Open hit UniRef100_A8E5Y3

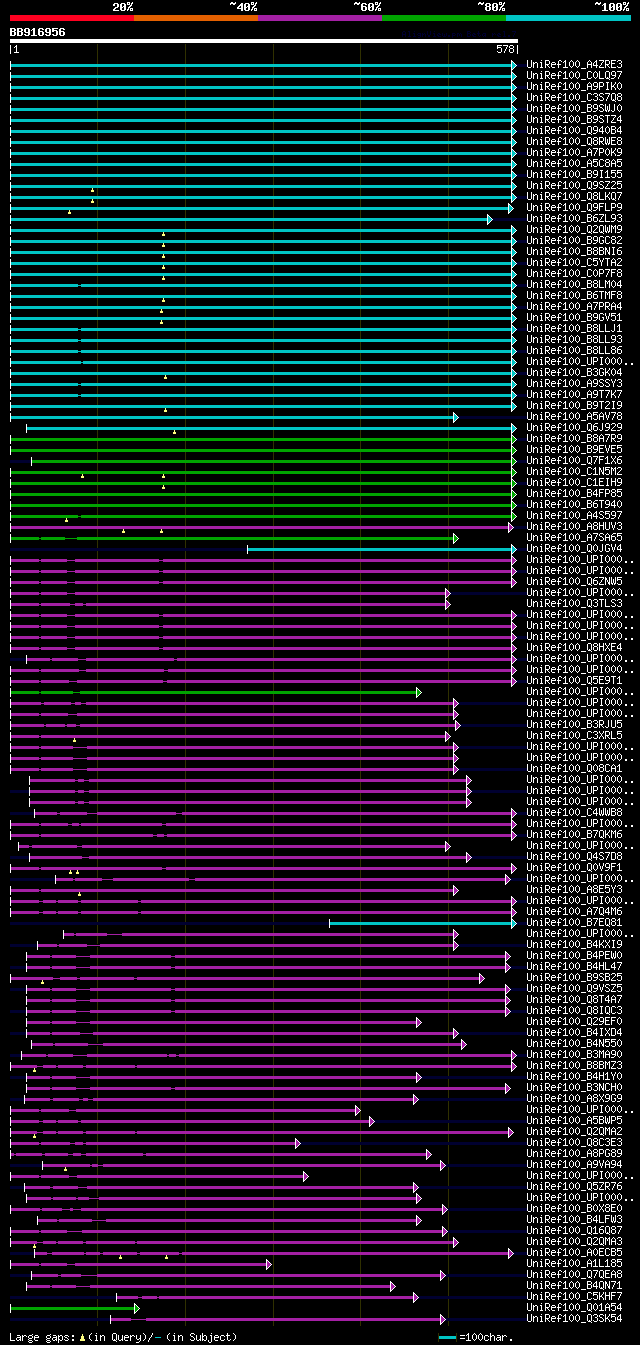[574, 889]
